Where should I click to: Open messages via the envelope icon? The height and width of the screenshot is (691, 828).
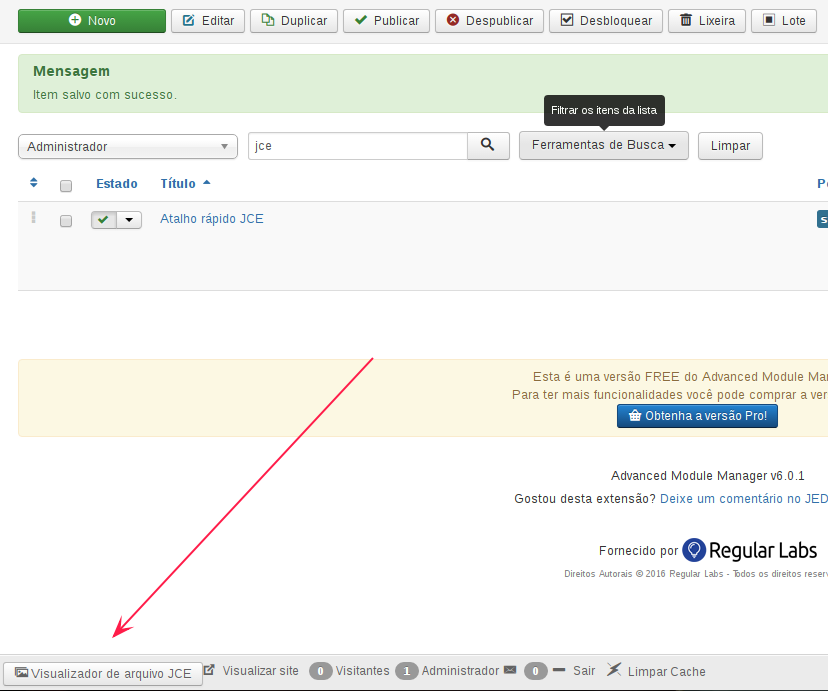[512, 670]
